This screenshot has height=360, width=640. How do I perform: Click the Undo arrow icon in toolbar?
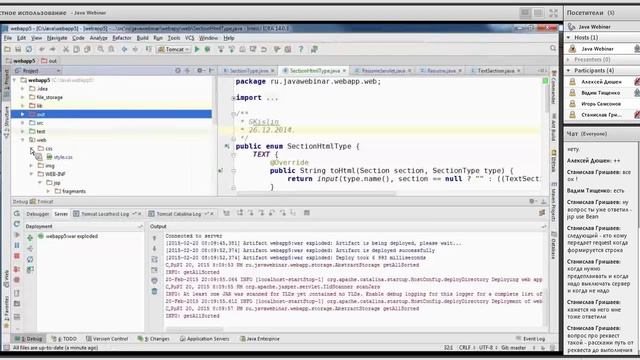tap(42, 49)
